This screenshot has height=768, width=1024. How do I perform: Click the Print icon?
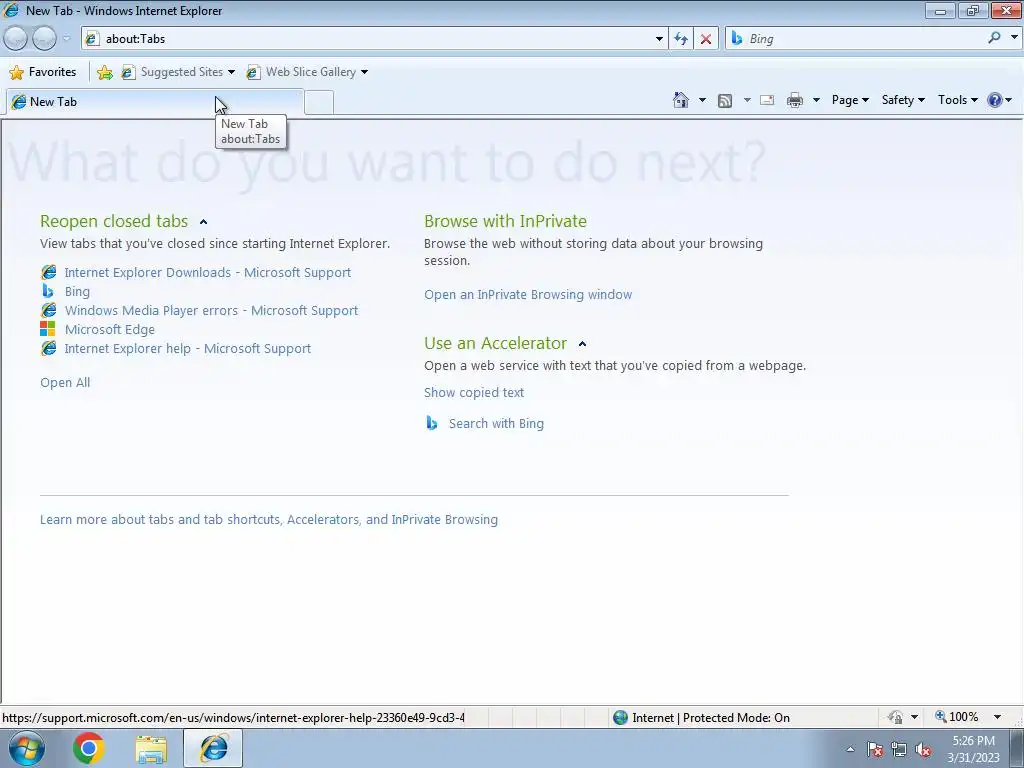(795, 100)
